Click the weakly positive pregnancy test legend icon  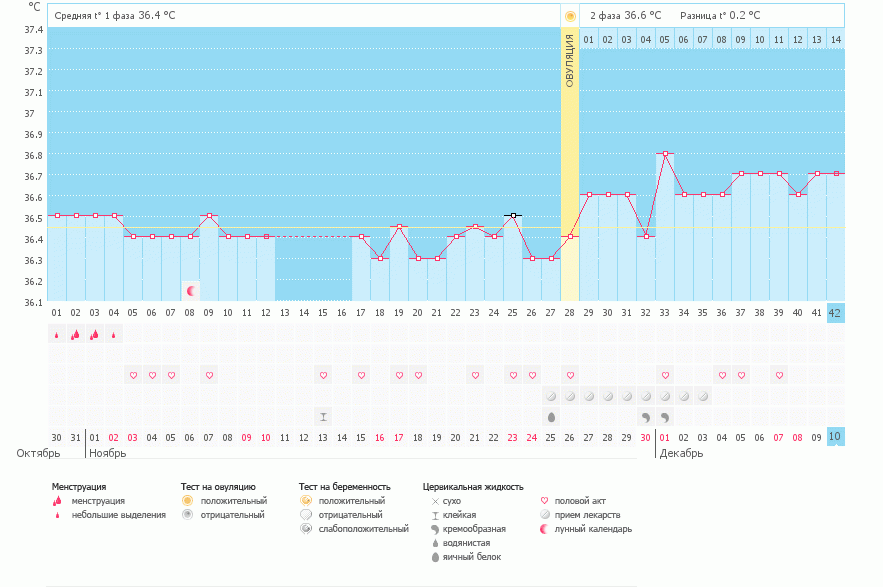click(x=306, y=528)
